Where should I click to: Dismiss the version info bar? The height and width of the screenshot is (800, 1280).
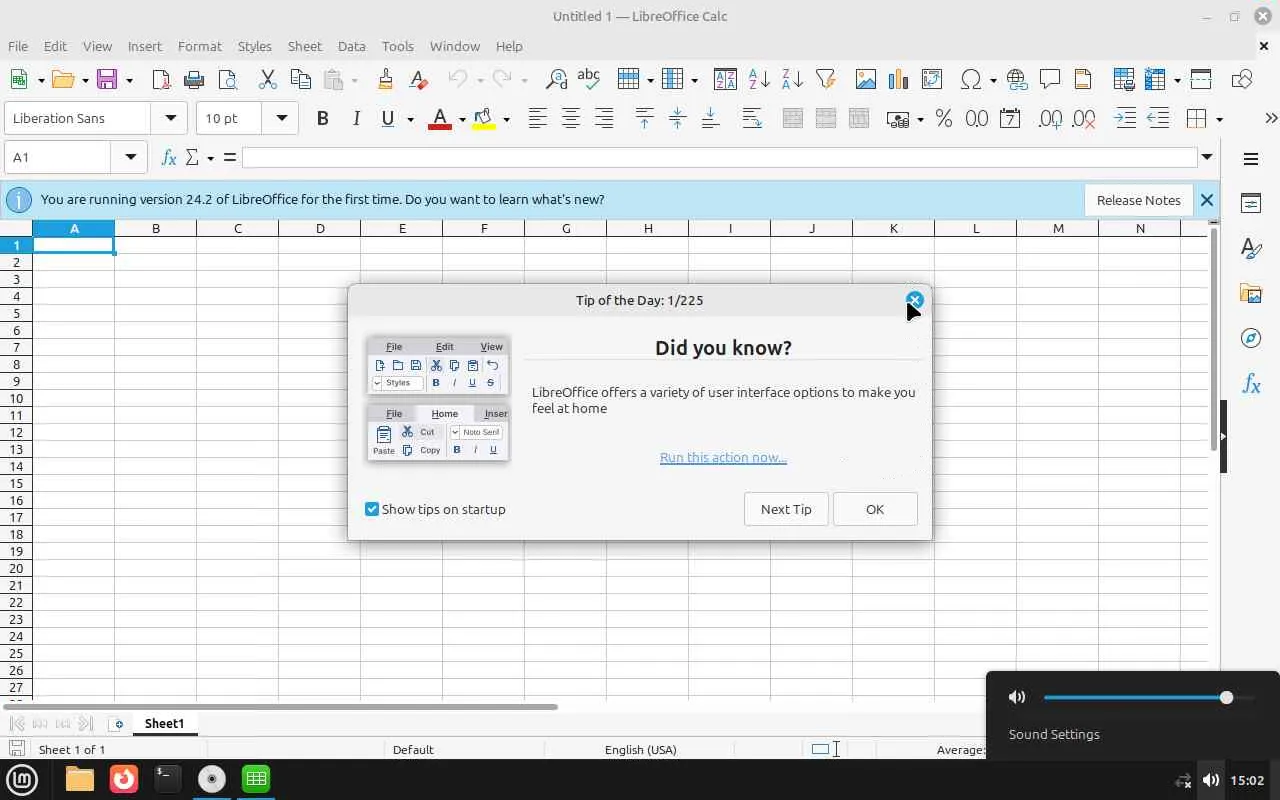(x=1207, y=200)
